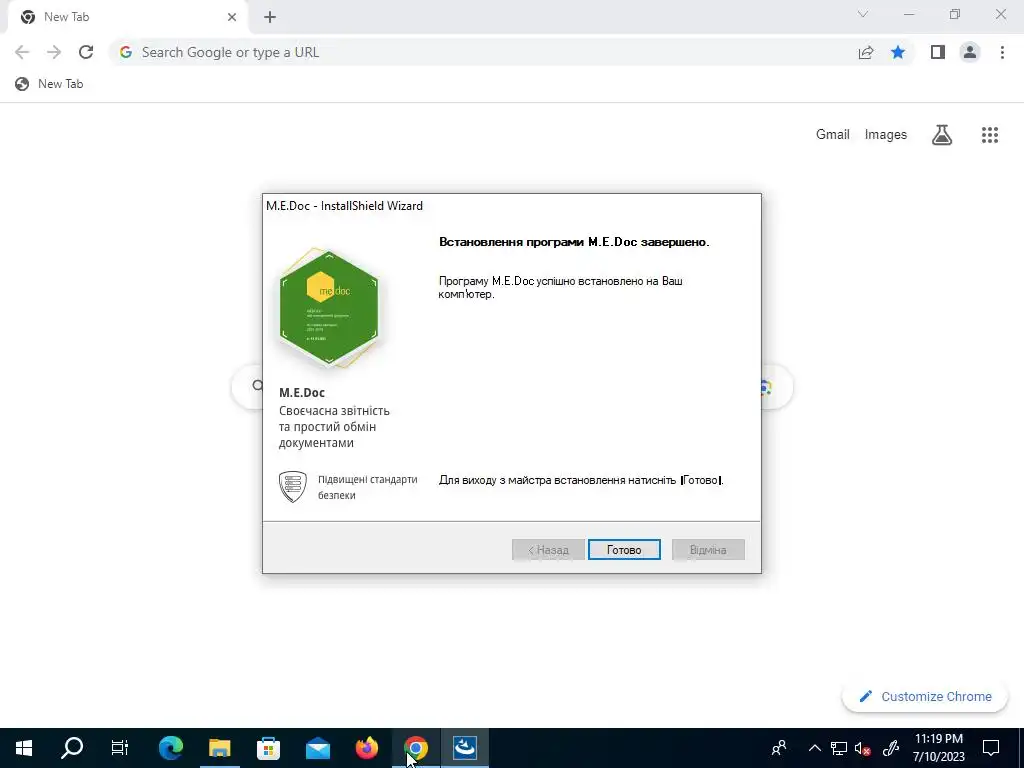This screenshot has width=1024, height=768.
Task: Click Google Lens icon in search box
Action: point(767,387)
